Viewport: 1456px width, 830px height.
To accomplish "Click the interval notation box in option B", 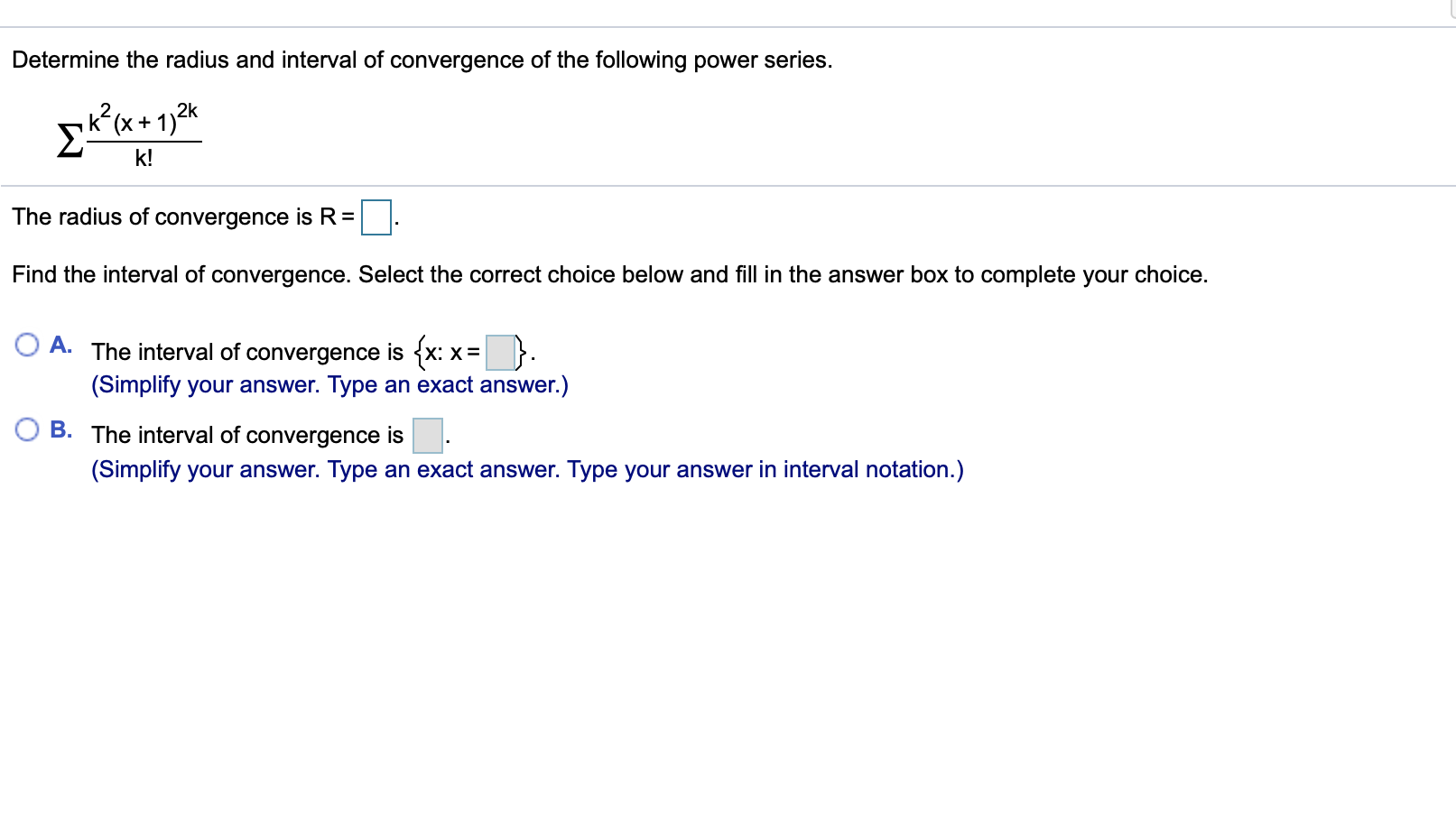I will coord(425,436).
